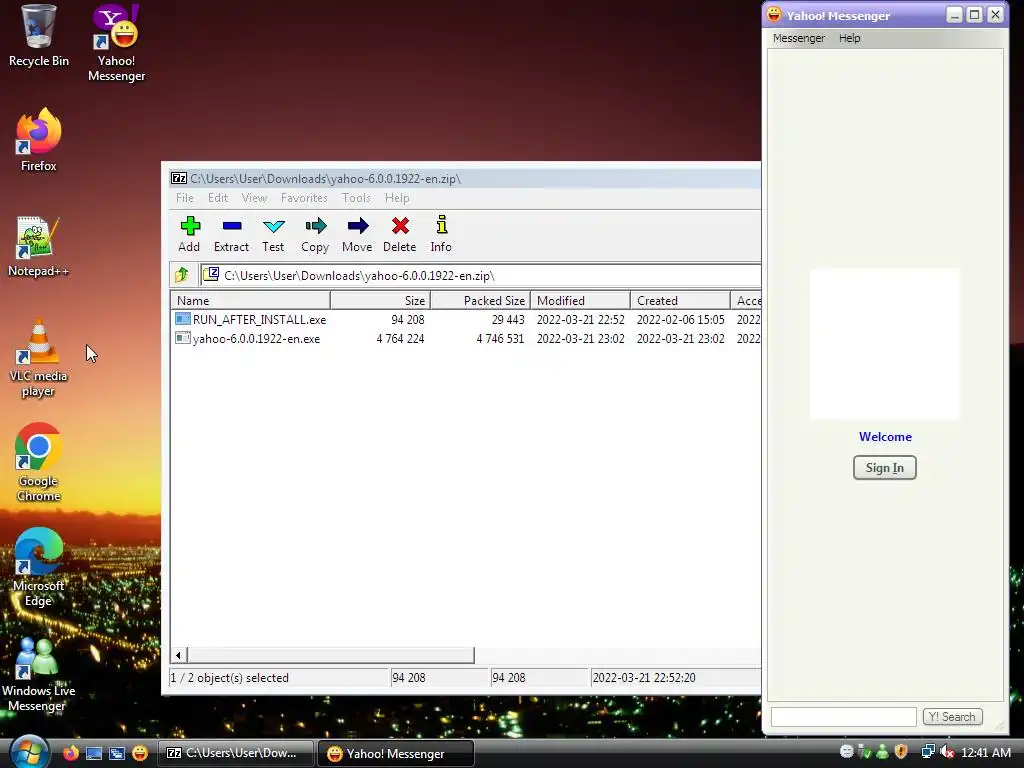Image resolution: width=1024 pixels, height=768 pixels.
Task: Select the Firefox desktop shortcut
Action: [x=39, y=140]
